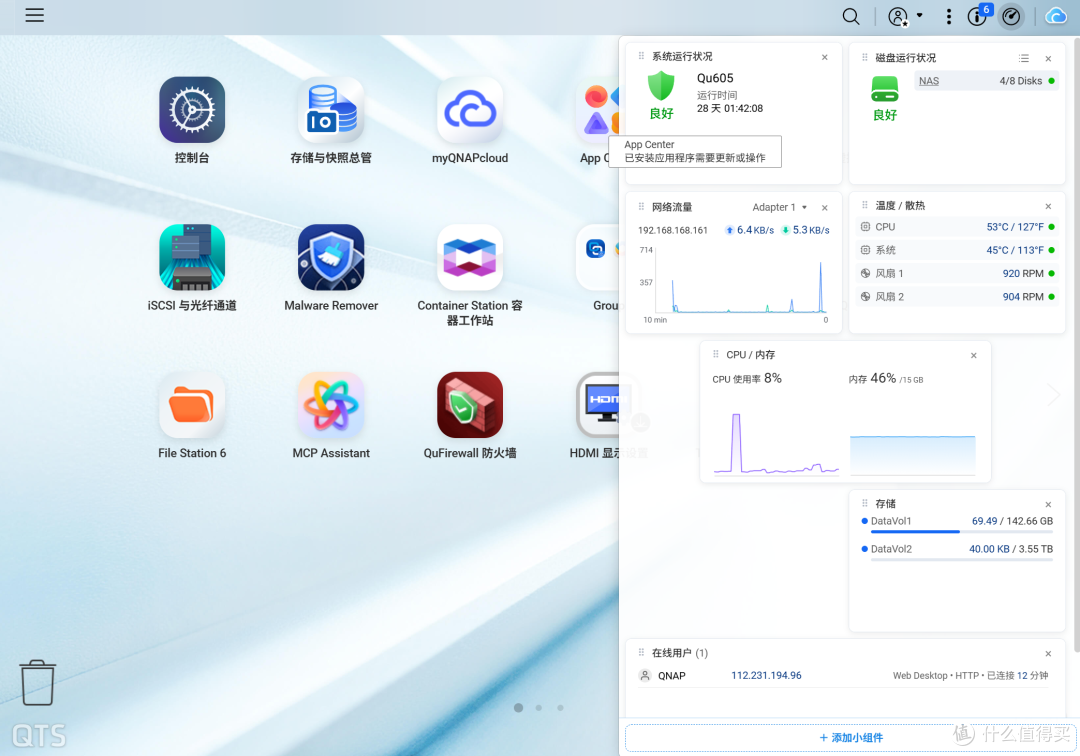Toggle list view in 磁盘运行状况 widget
The height and width of the screenshot is (756, 1080).
tap(1024, 59)
